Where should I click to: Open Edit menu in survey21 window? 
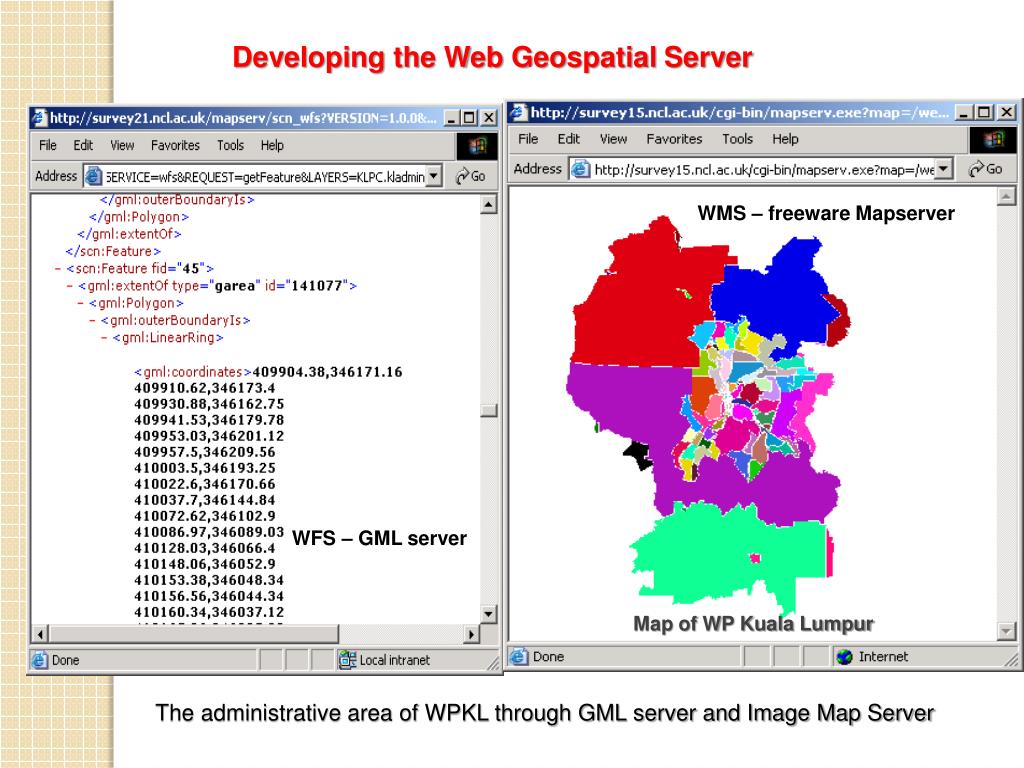coord(83,145)
